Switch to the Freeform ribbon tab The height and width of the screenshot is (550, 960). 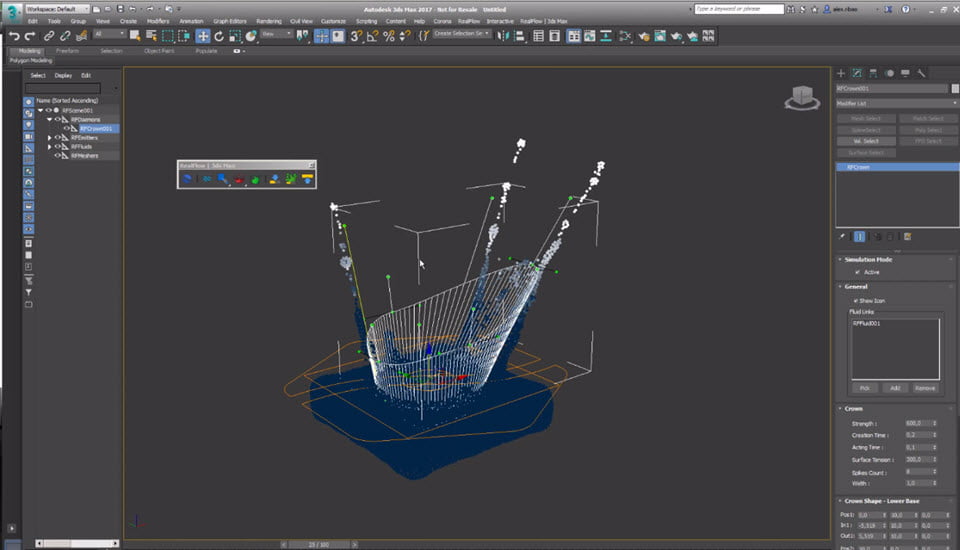pos(67,51)
